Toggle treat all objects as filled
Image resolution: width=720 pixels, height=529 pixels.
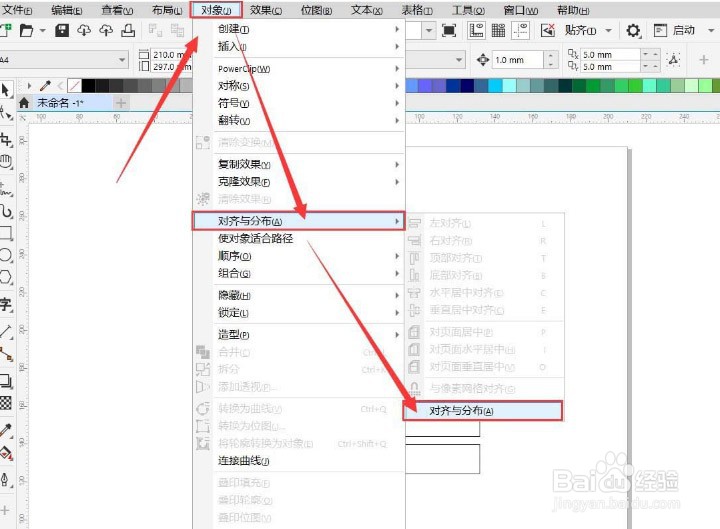click(673, 60)
